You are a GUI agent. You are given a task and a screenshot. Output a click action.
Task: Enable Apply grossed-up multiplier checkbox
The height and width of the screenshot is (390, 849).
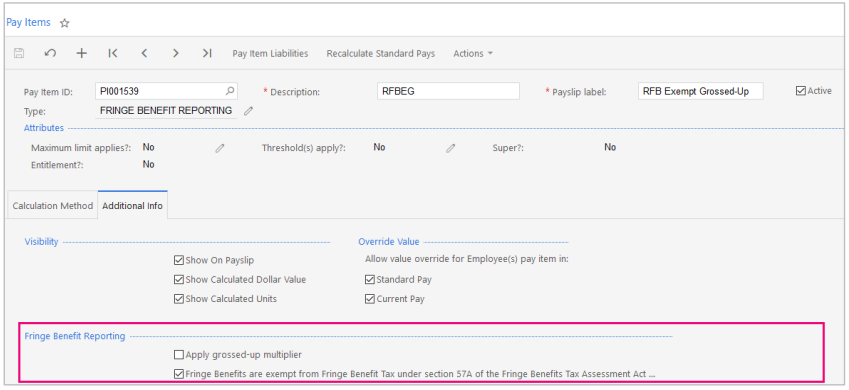point(179,355)
